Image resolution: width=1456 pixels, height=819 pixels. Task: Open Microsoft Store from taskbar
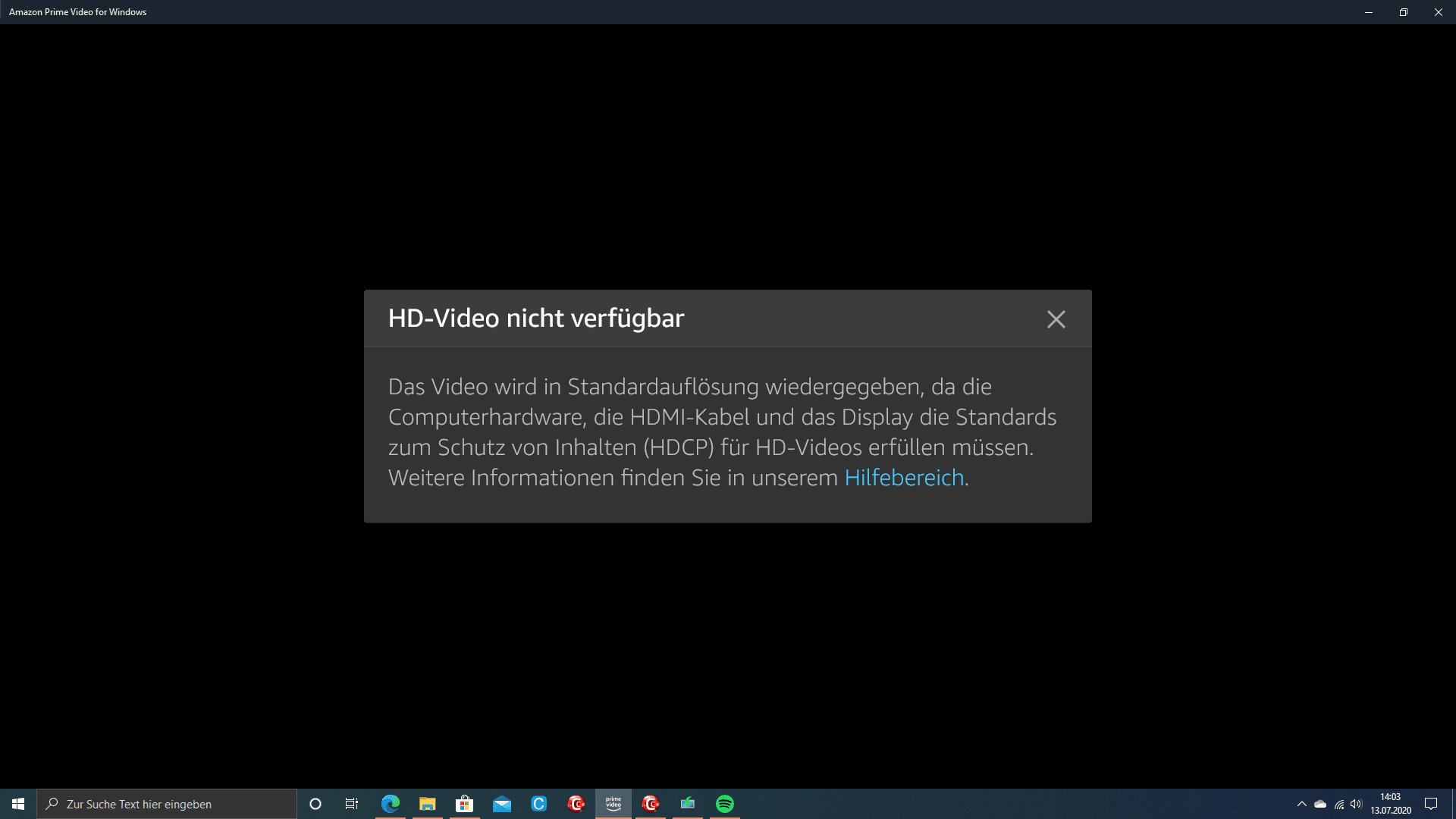465,804
